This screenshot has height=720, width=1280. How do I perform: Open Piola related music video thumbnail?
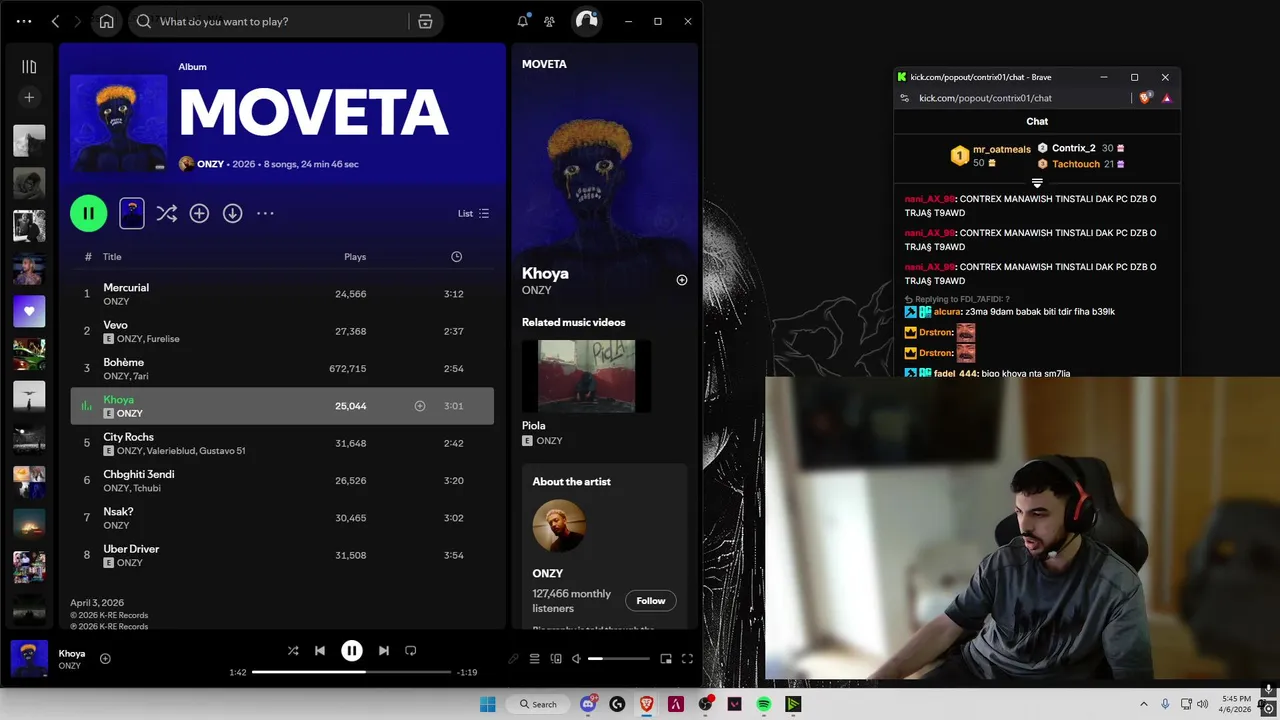tap(586, 376)
